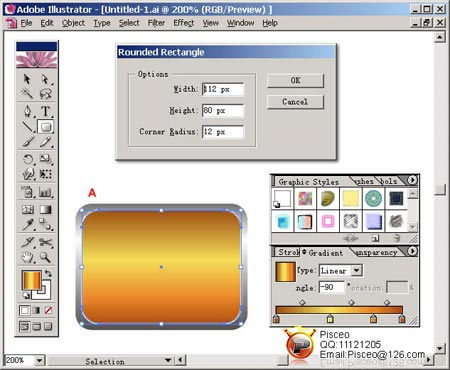
Task: Open the File menu
Action: [26, 23]
